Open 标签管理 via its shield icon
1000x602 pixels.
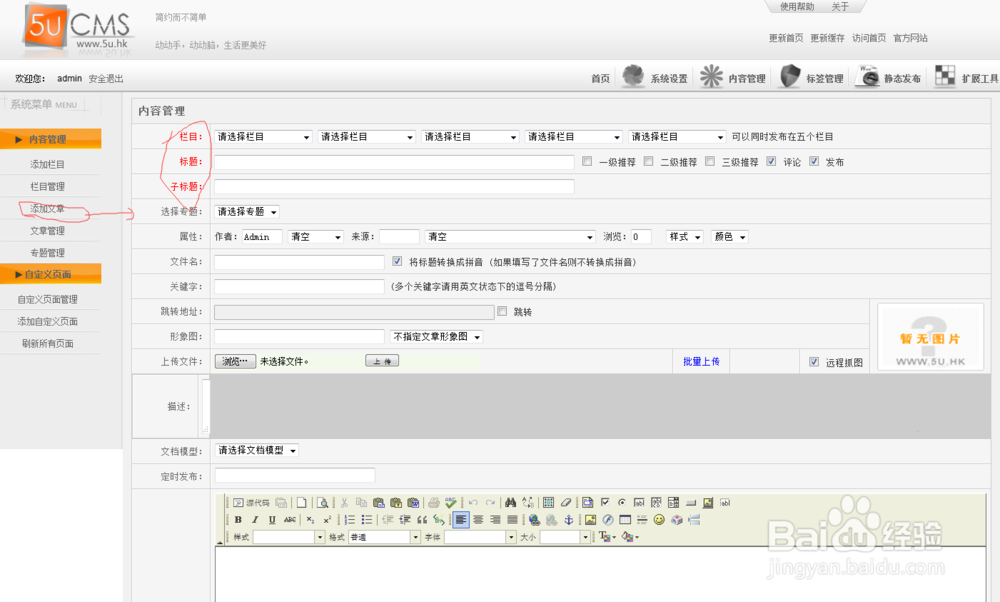point(788,76)
